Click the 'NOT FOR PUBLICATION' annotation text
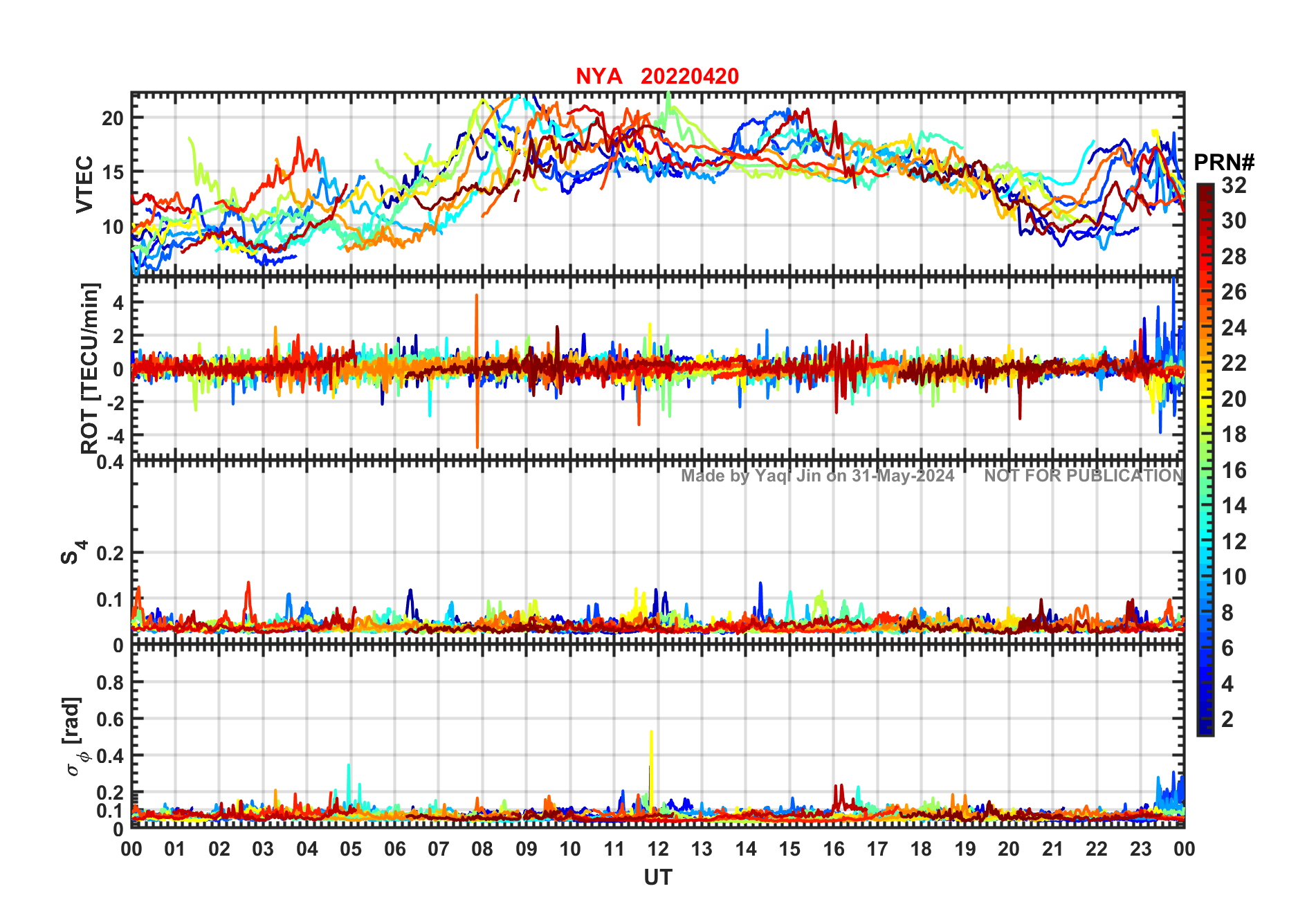Screen dimensions: 1316x920 pos(1084,476)
